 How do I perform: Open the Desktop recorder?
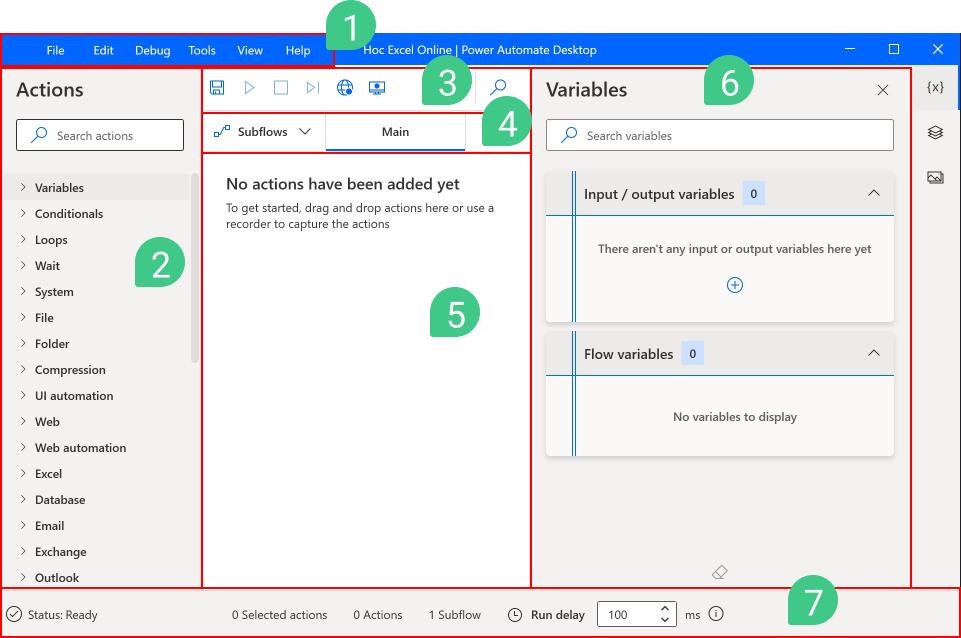coord(377,87)
